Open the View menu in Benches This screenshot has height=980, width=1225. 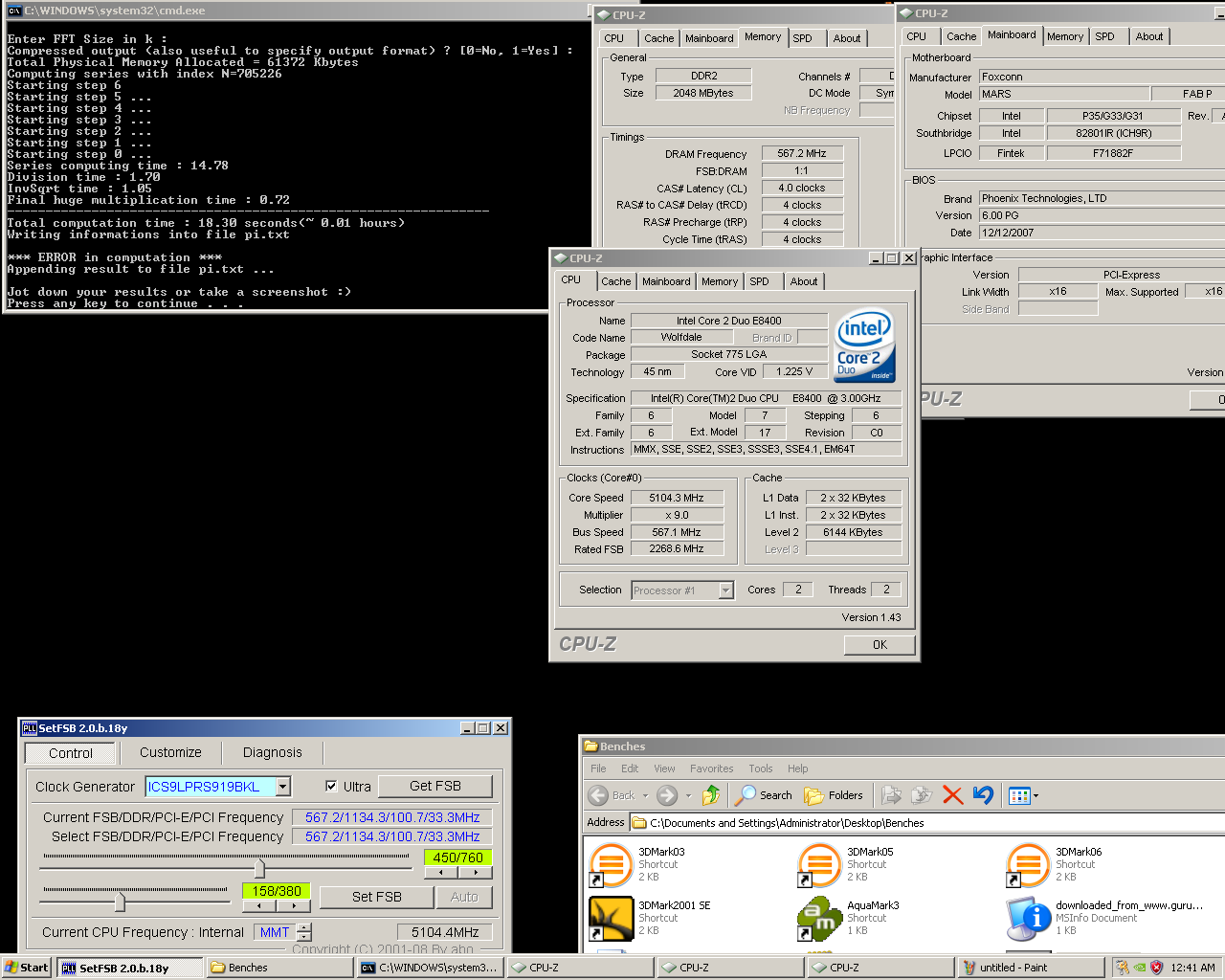coord(664,768)
